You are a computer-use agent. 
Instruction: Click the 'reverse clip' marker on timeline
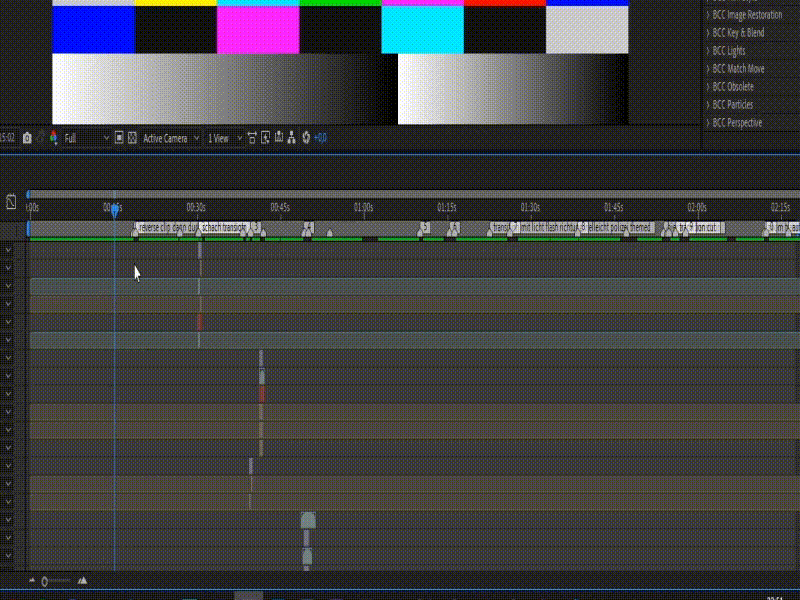(165, 228)
